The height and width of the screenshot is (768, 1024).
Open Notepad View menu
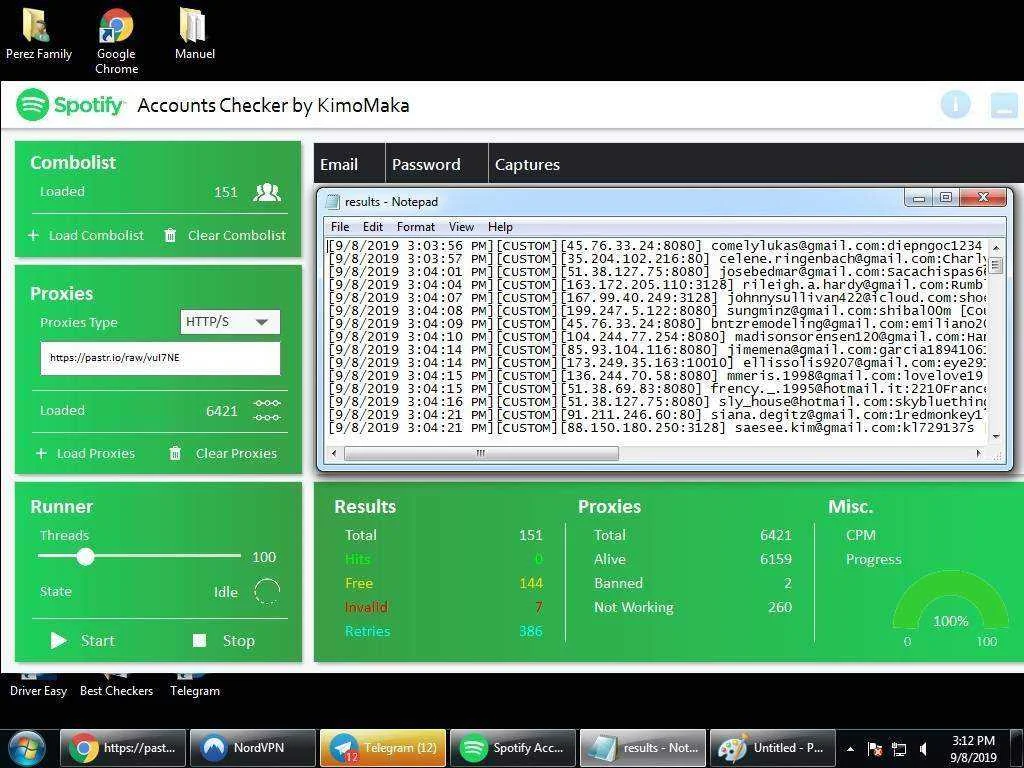click(x=461, y=227)
